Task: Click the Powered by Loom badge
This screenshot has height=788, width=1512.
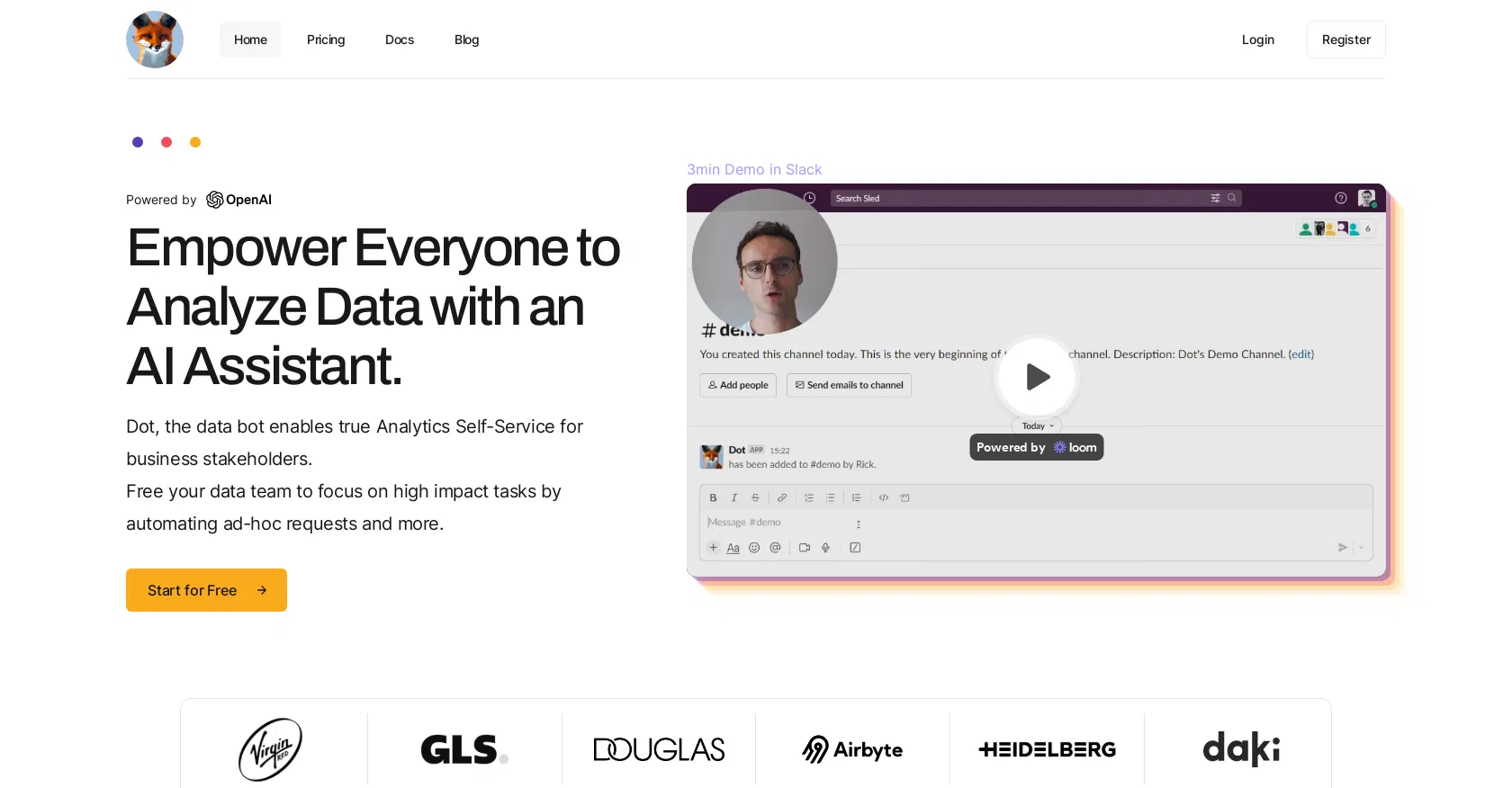Action: coord(1036,447)
